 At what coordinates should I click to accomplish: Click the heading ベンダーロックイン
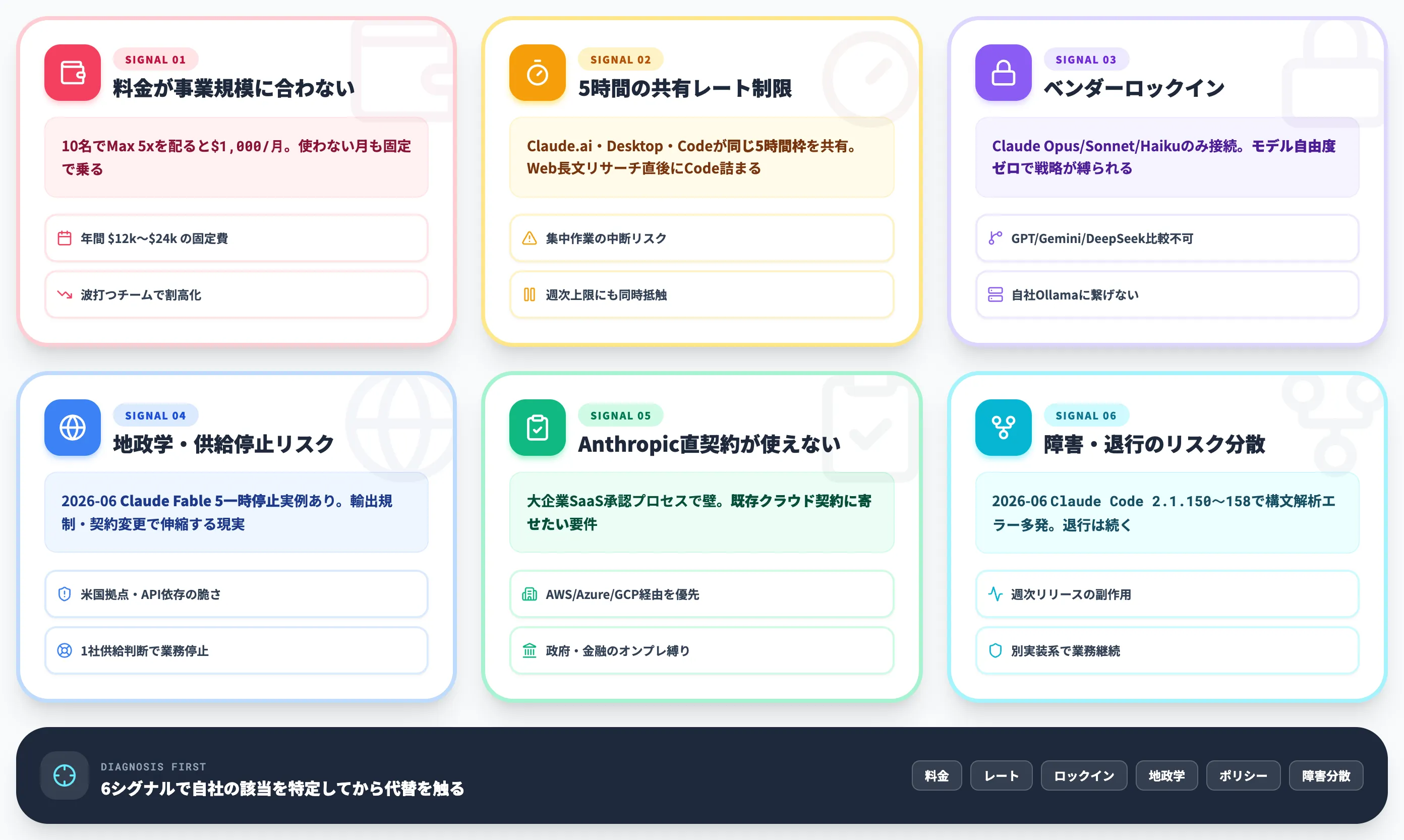[1134, 88]
